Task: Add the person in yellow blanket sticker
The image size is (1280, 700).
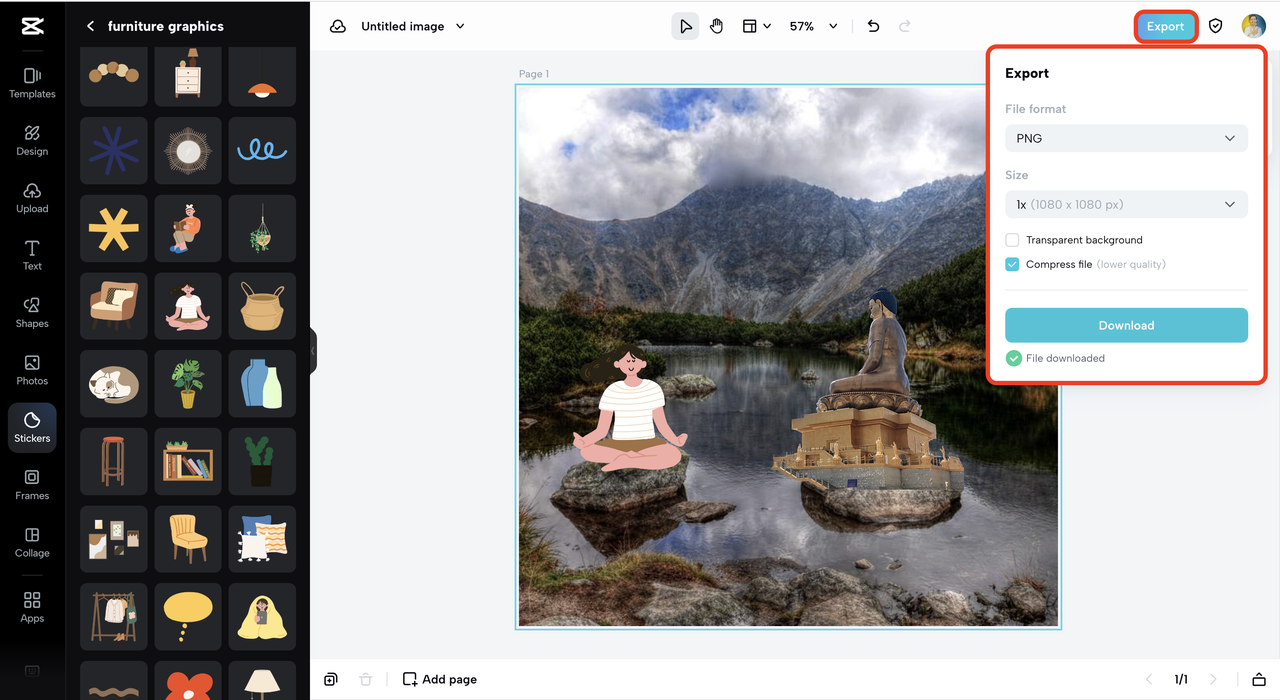Action: (262, 617)
